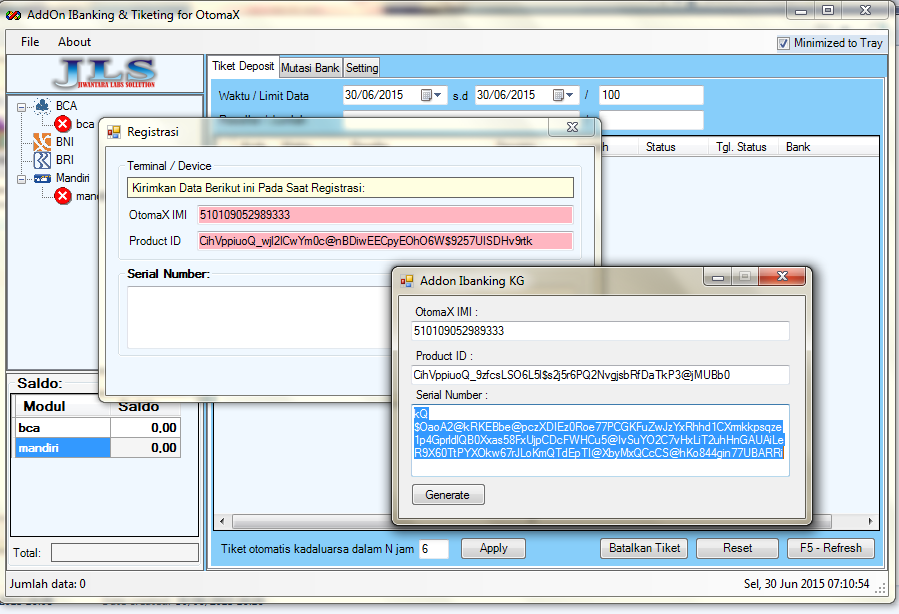The width and height of the screenshot is (899, 614).
Task: Switch to the Setting tab
Action: pos(362,68)
